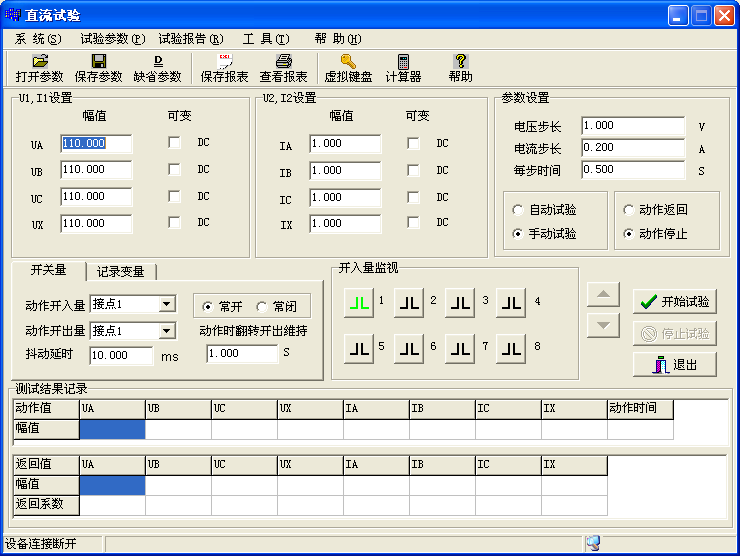Expand the 动作开出量 dropdown

tap(167, 330)
